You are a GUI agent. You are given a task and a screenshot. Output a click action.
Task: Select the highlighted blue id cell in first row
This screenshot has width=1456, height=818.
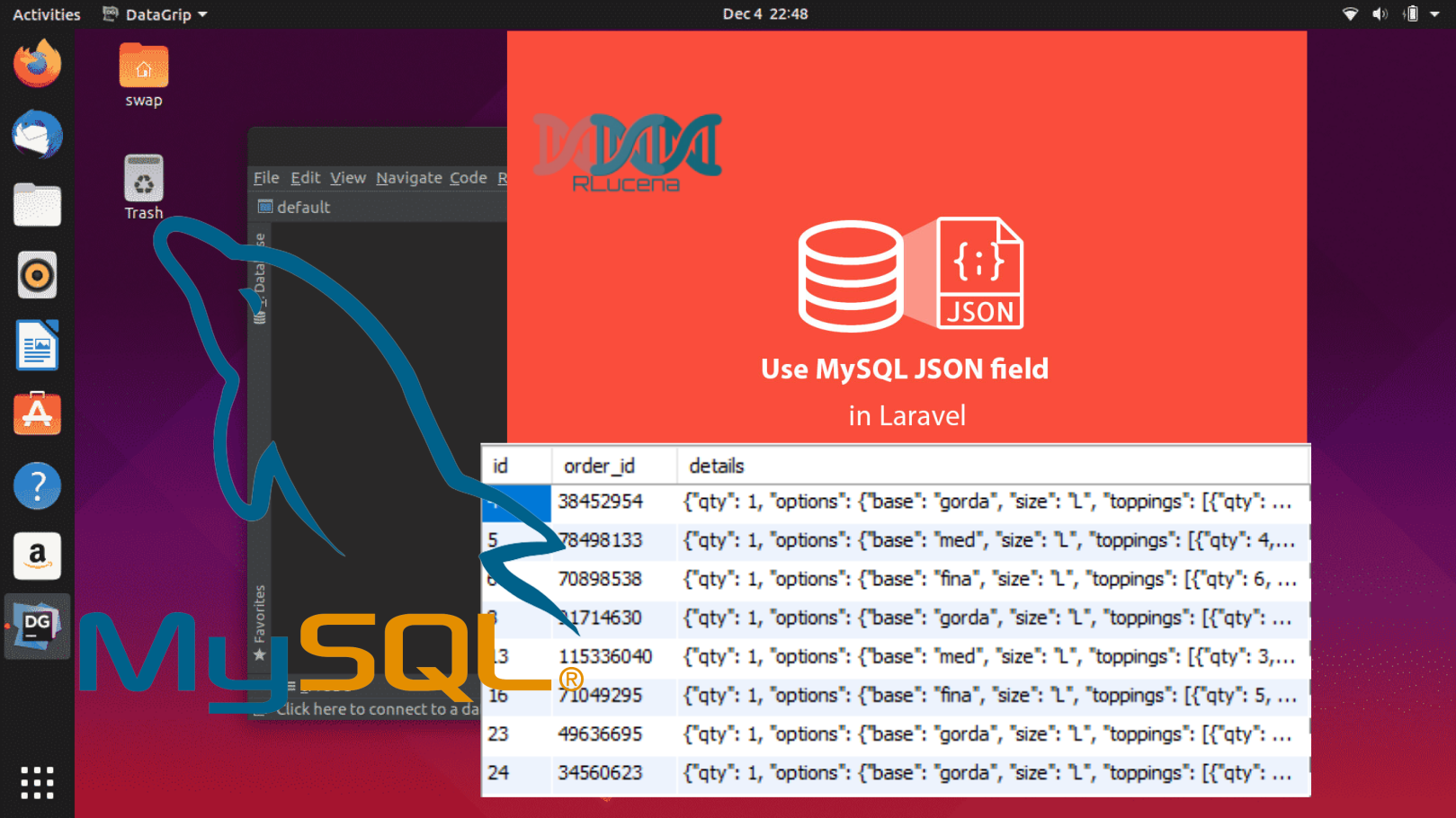coord(516,502)
